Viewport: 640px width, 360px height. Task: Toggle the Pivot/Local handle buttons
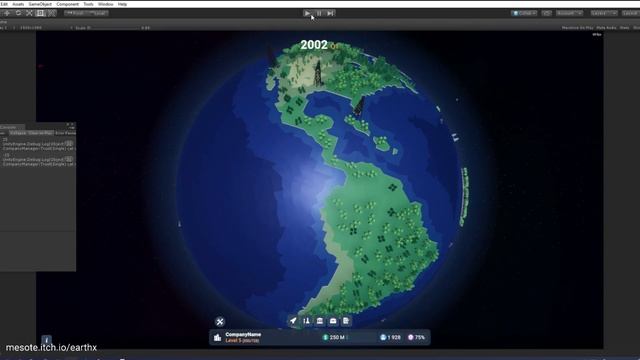pyautogui.click(x=86, y=13)
